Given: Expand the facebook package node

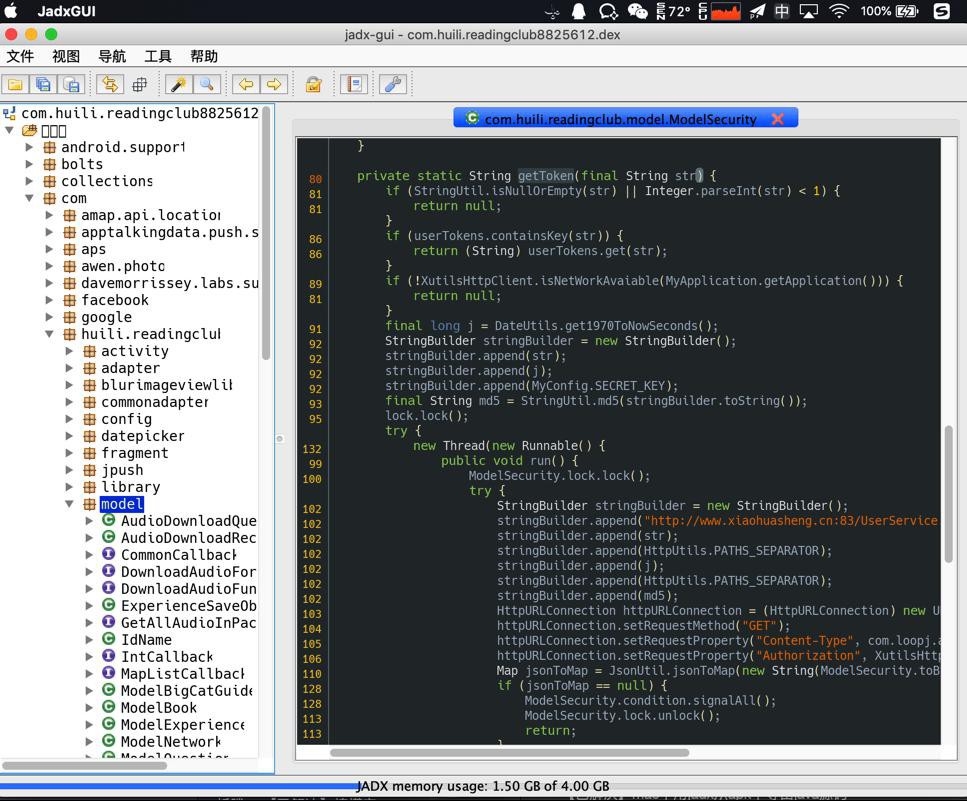Looking at the screenshot, I should tap(50, 300).
